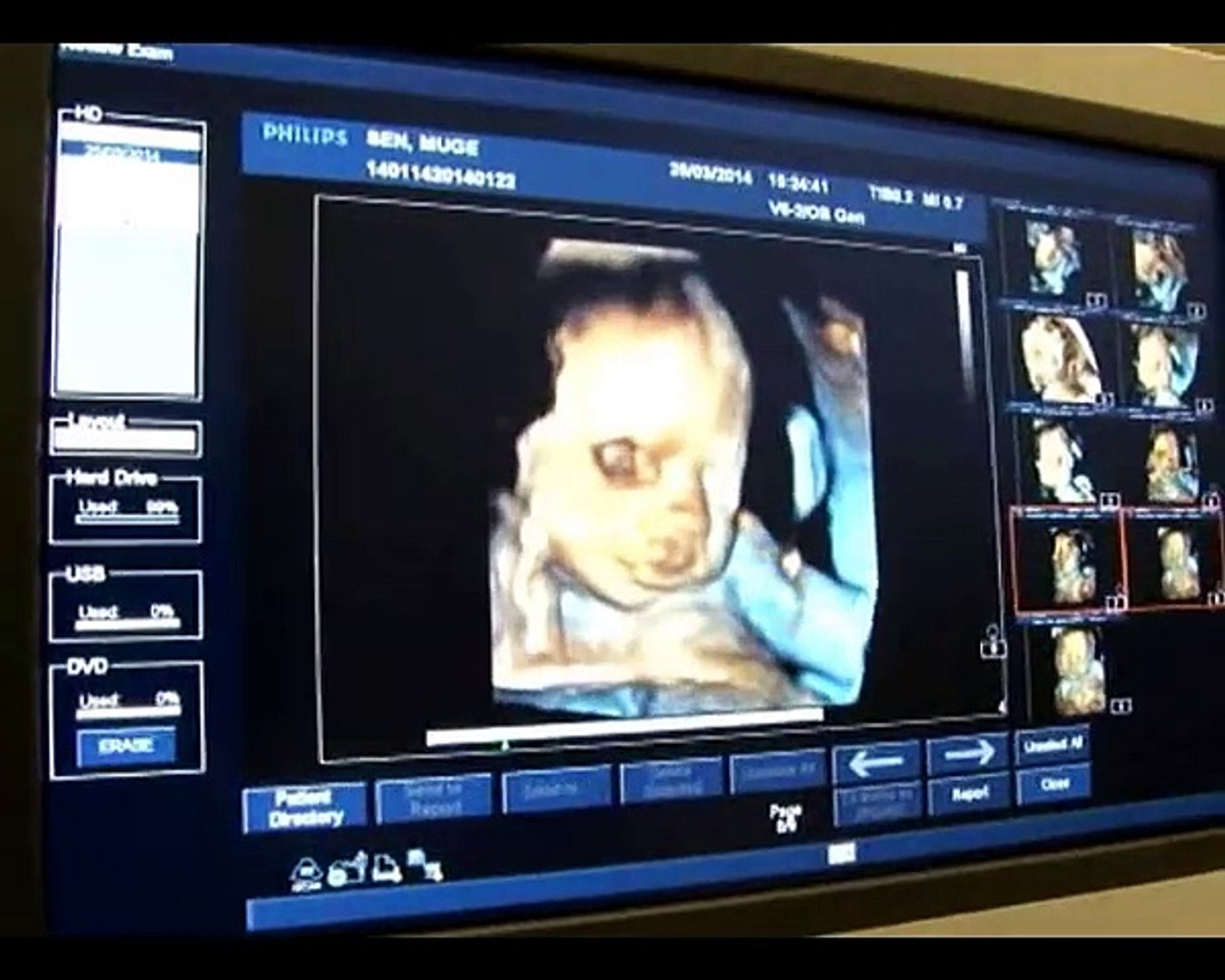
Task: Click the Hard Drive label
Action: [x=112, y=477]
